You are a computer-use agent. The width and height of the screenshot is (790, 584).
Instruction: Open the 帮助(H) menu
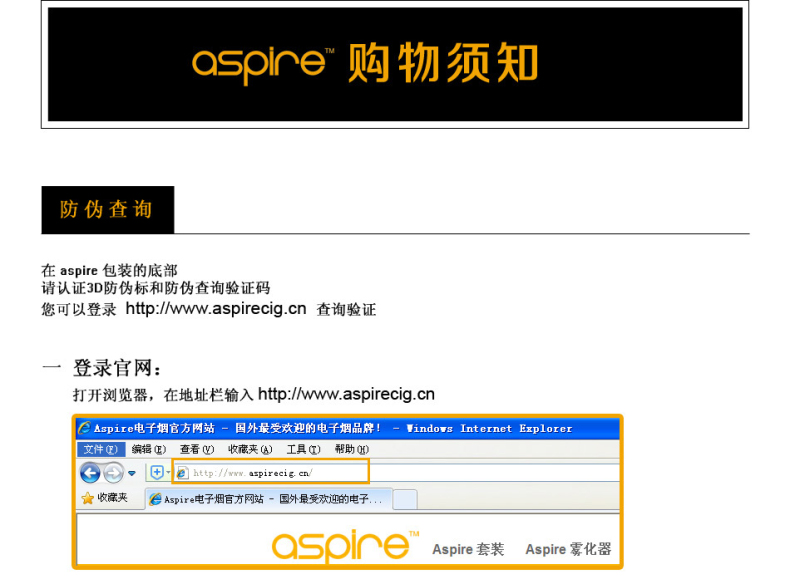point(352,449)
